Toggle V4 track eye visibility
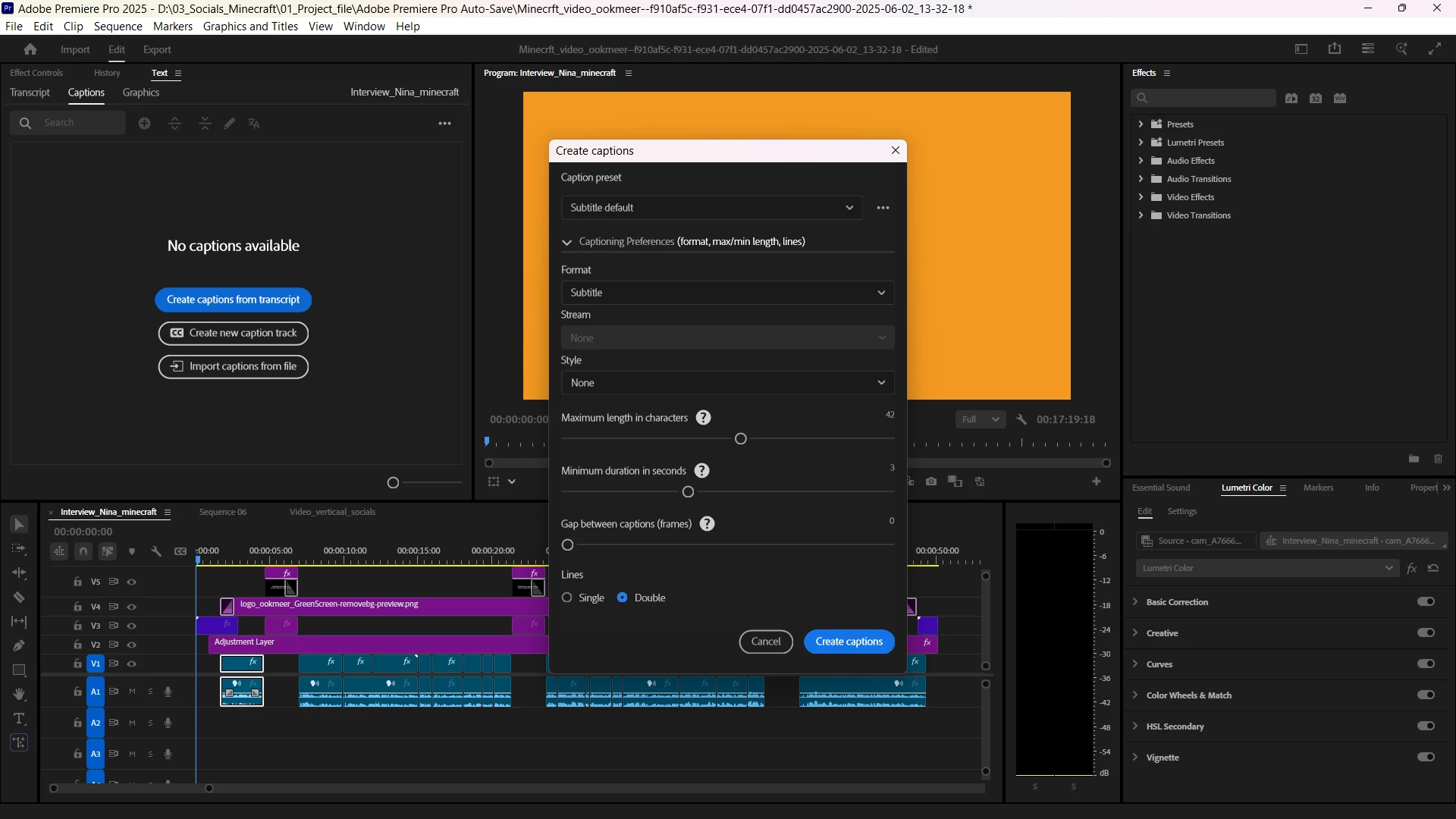1456x819 pixels. [132, 607]
